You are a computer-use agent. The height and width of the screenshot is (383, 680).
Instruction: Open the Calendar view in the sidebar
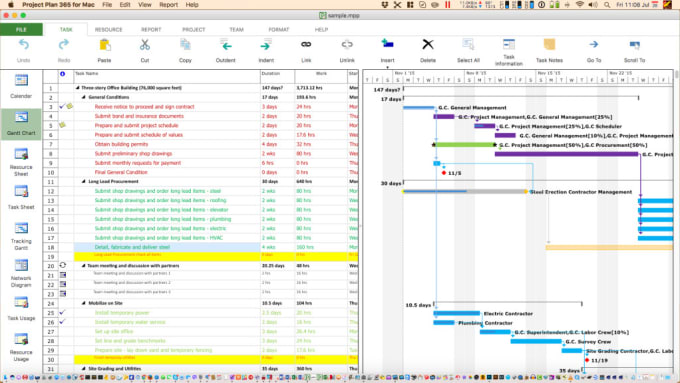point(21,86)
